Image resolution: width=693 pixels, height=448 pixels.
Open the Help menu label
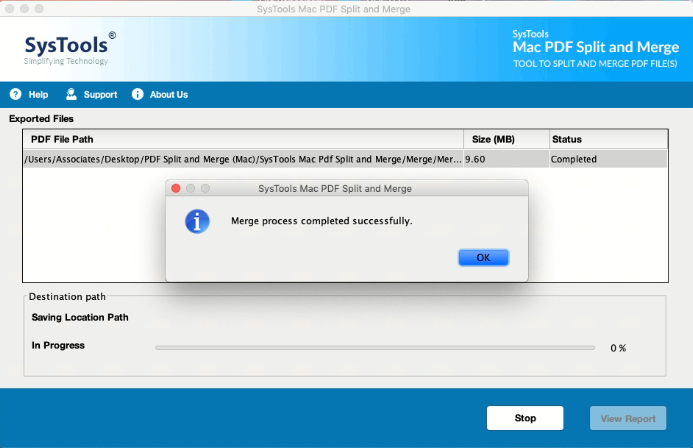pos(38,95)
